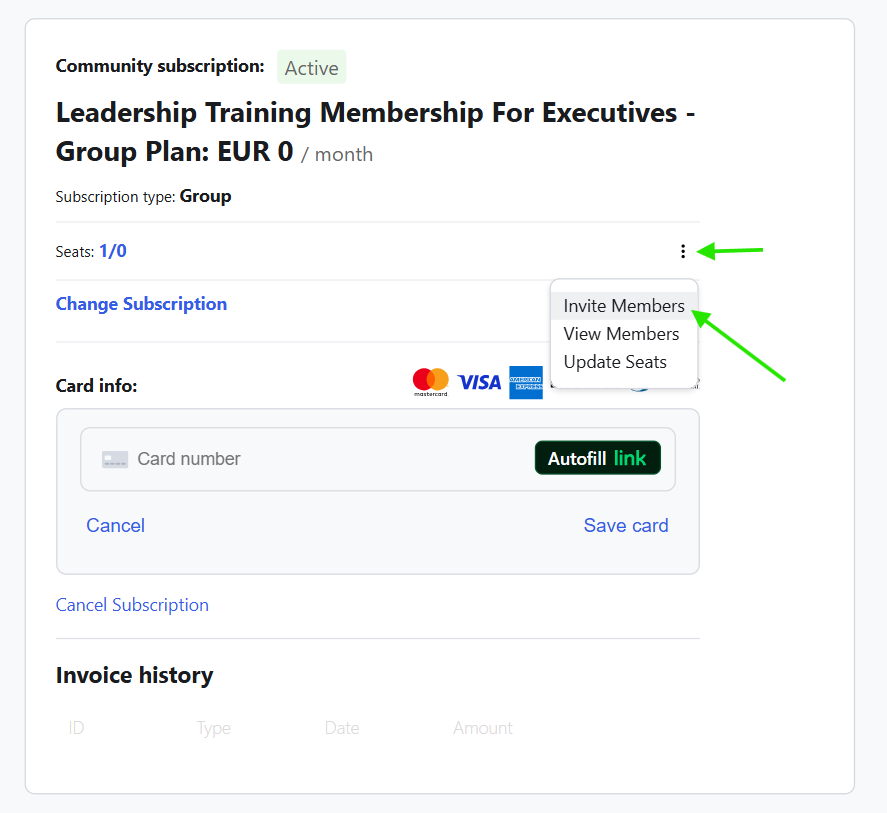The width and height of the screenshot is (887, 813).
Task: Click the ID column header
Action: coord(77,728)
